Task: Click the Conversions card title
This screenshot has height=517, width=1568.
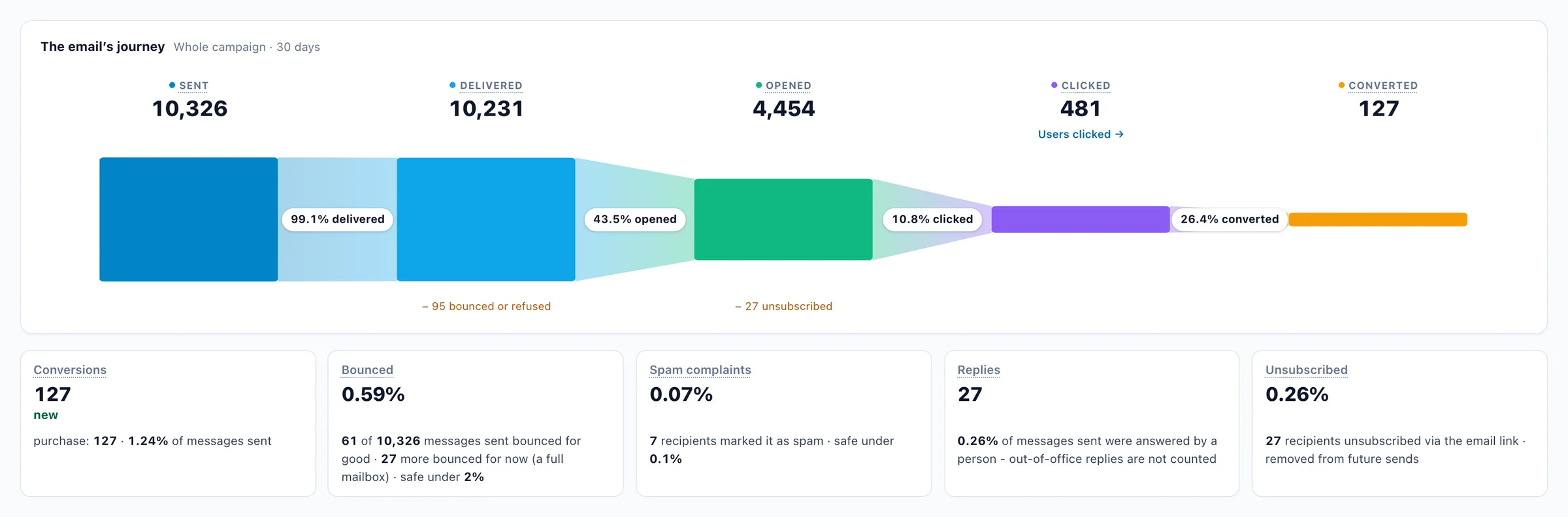Action: (x=70, y=370)
